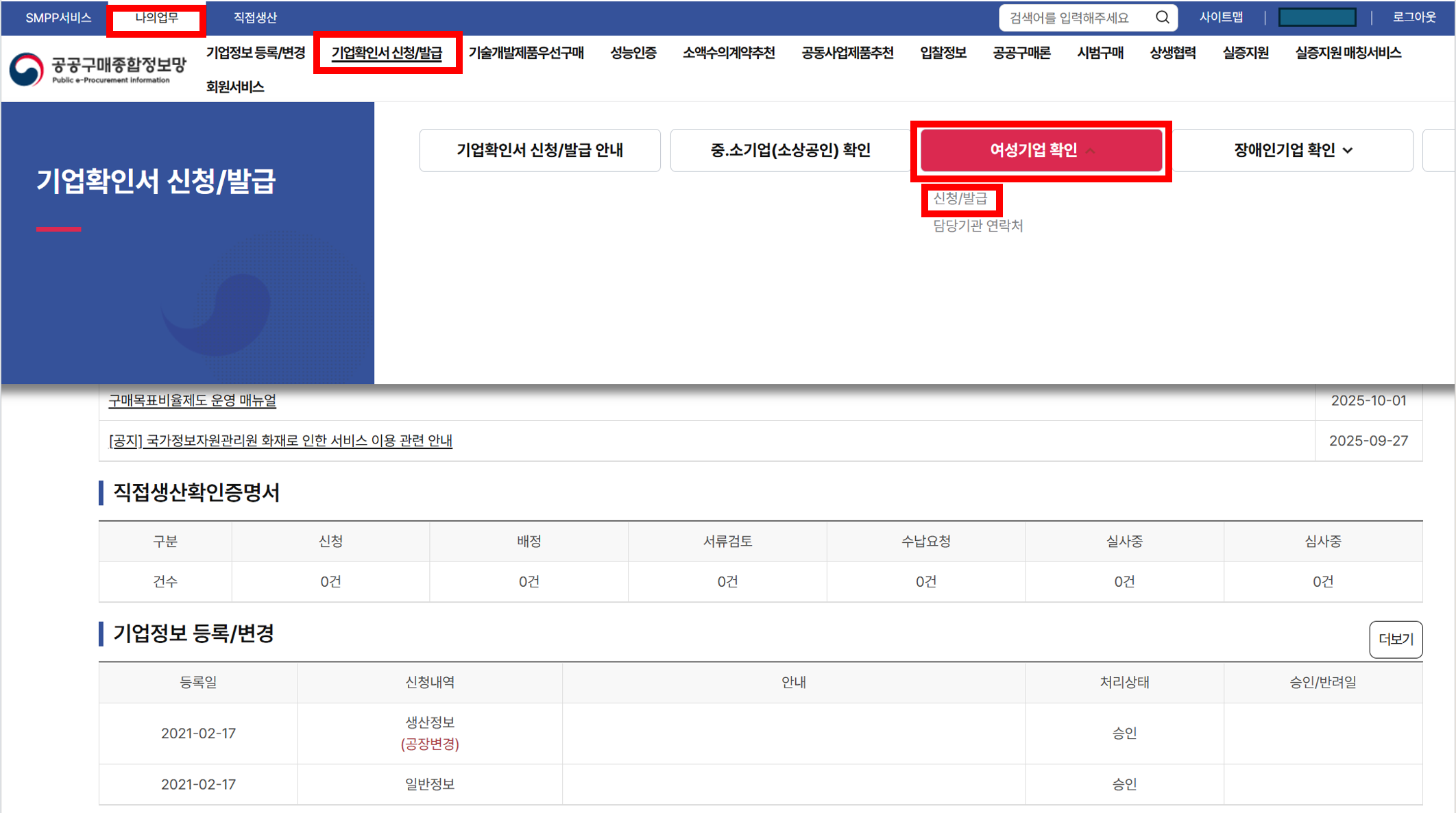Open the 국가정보자원관리원 화재 notice link
This screenshot has width=1456, height=813.
[x=280, y=441]
